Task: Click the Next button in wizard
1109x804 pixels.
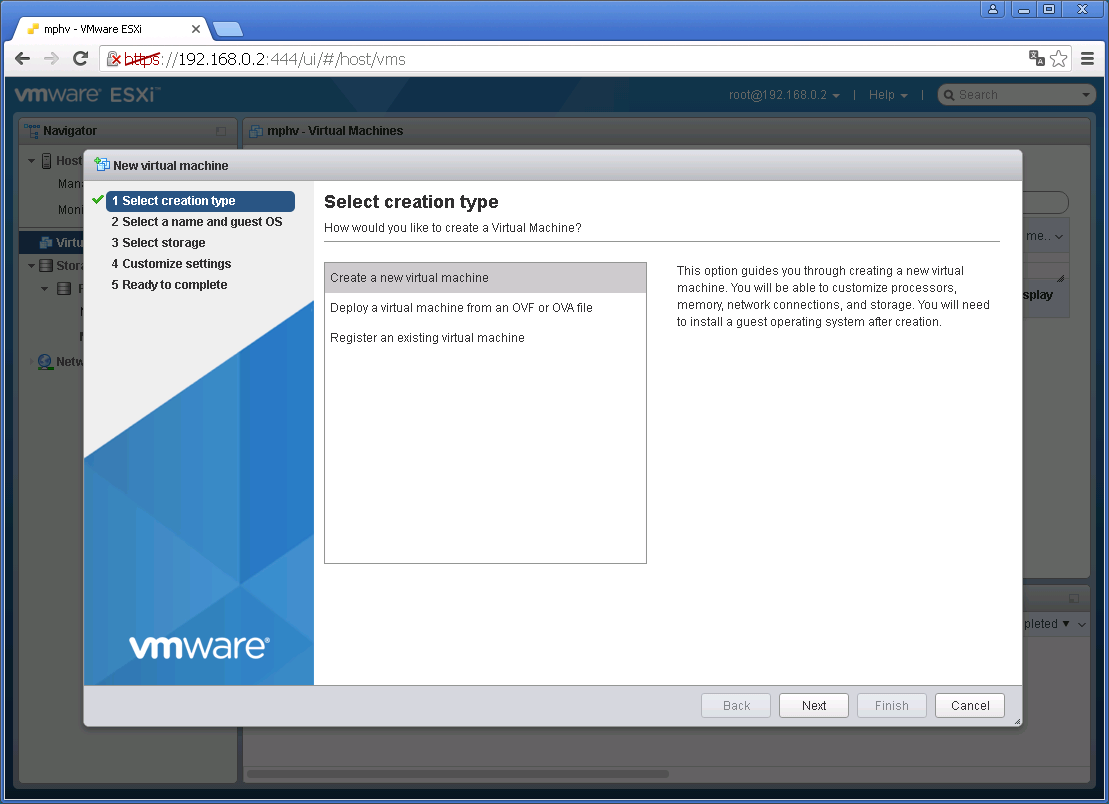Action: pyautogui.click(x=813, y=705)
